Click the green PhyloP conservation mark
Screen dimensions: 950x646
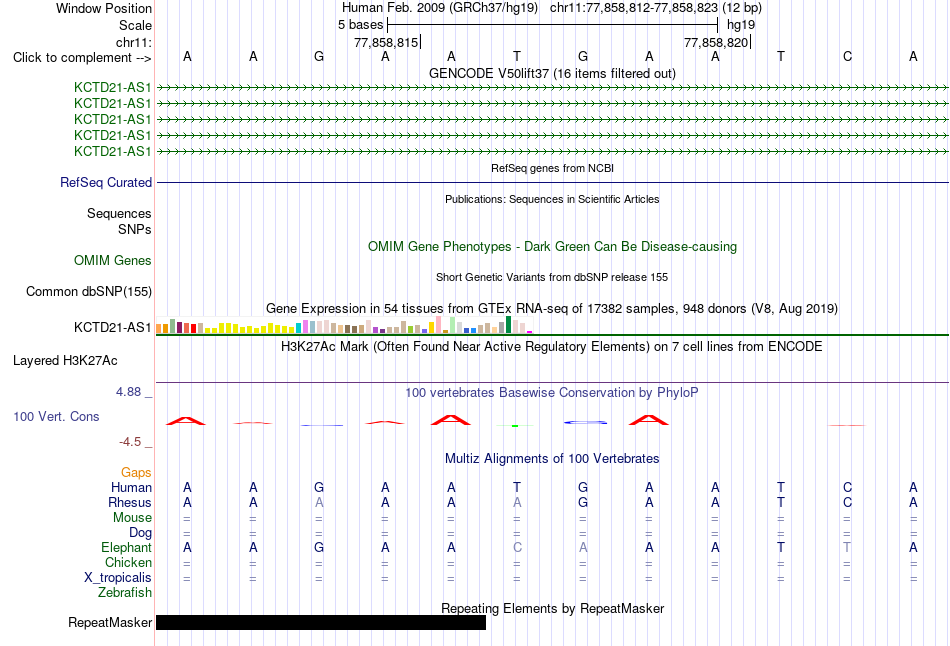(515, 425)
